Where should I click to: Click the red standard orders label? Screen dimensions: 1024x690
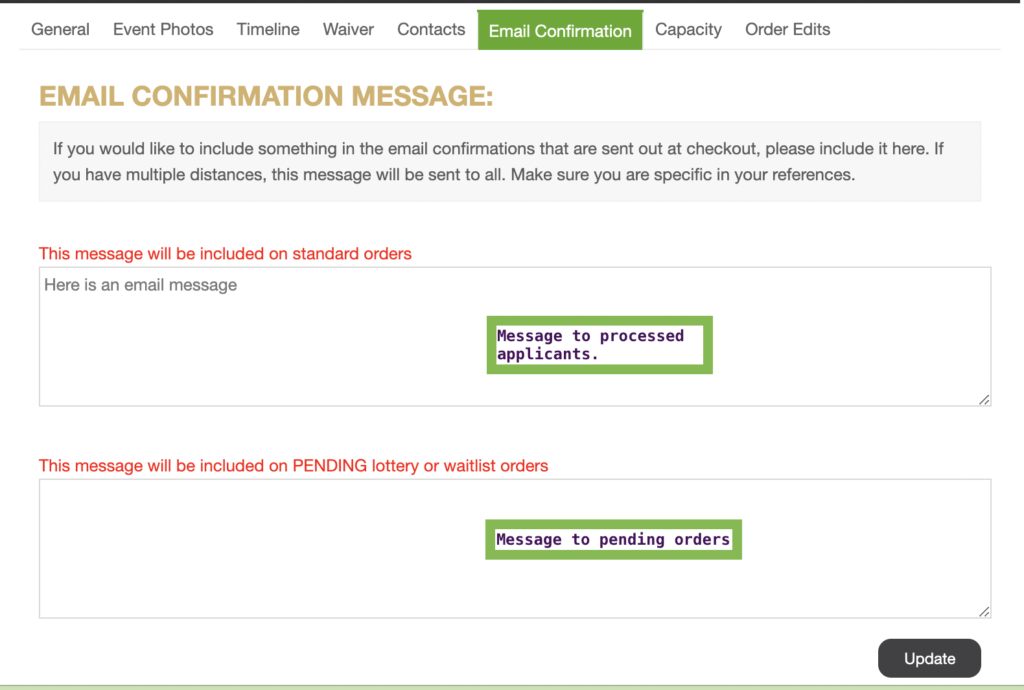pyautogui.click(x=225, y=254)
